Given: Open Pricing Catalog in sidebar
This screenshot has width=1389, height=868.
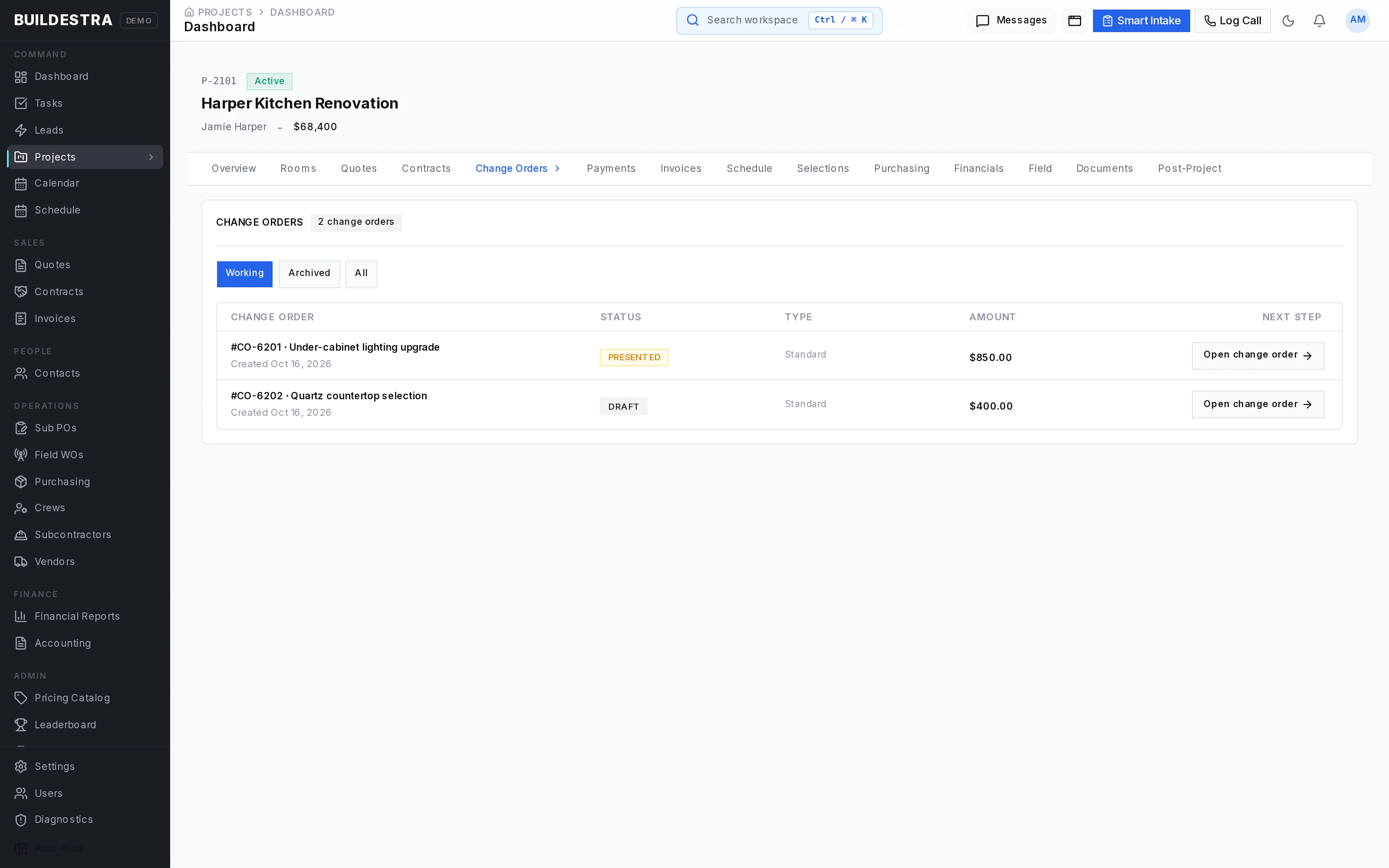Looking at the screenshot, I should point(85,698).
